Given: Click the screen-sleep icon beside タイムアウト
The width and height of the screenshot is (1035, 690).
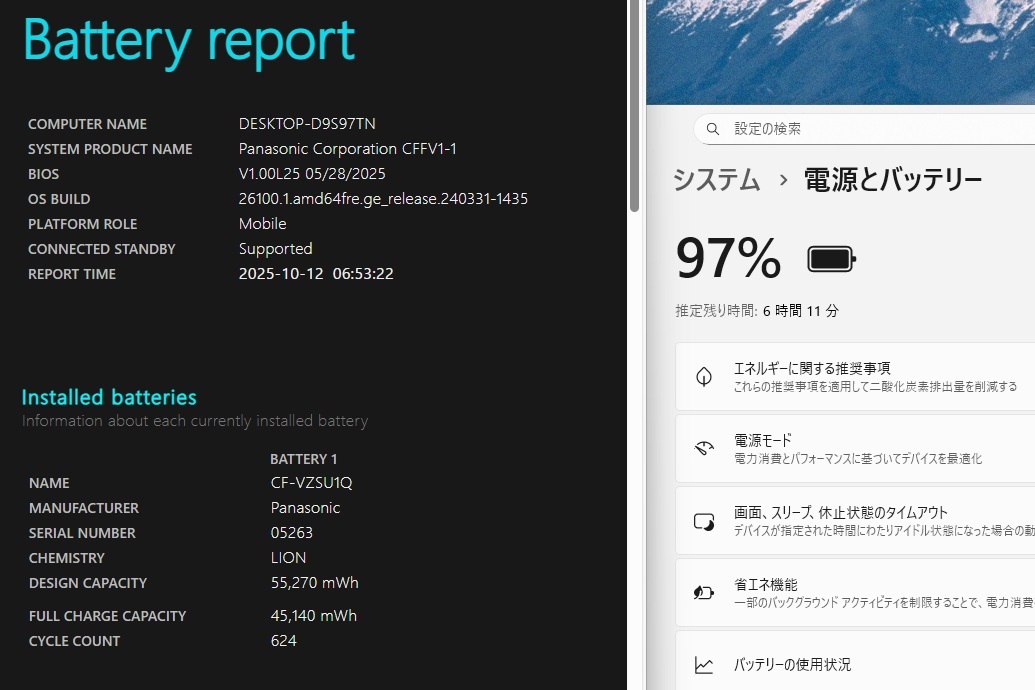Looking at the screenshot, I should click(x=704, y=522).
